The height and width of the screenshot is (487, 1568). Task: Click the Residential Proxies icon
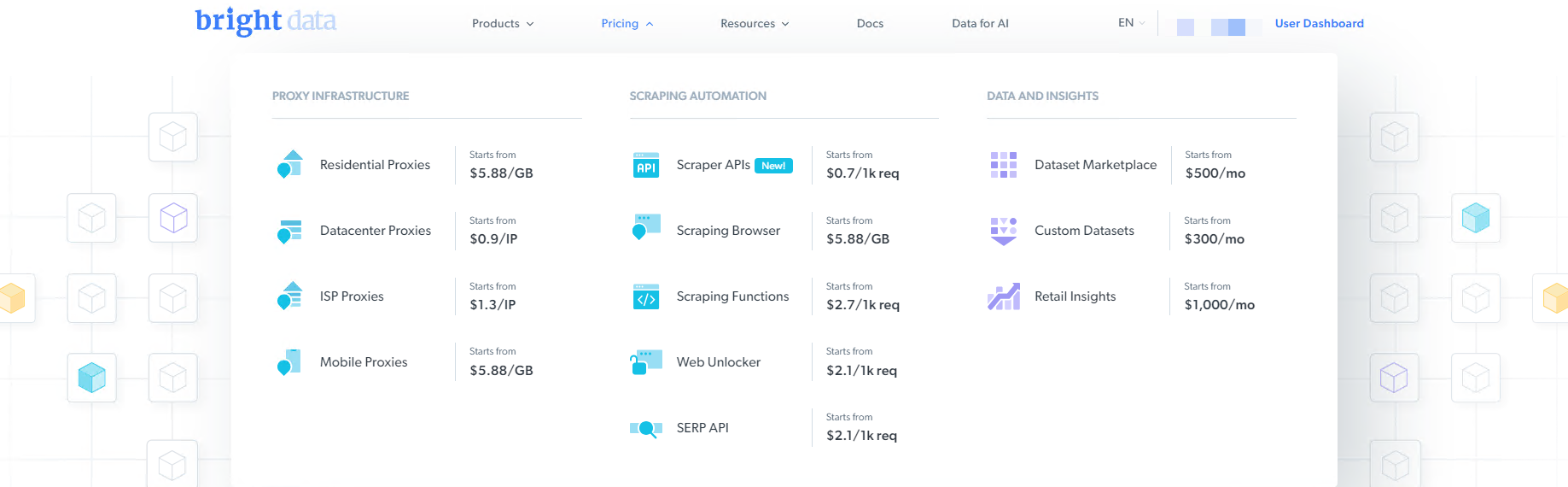(x=290, y=164)
